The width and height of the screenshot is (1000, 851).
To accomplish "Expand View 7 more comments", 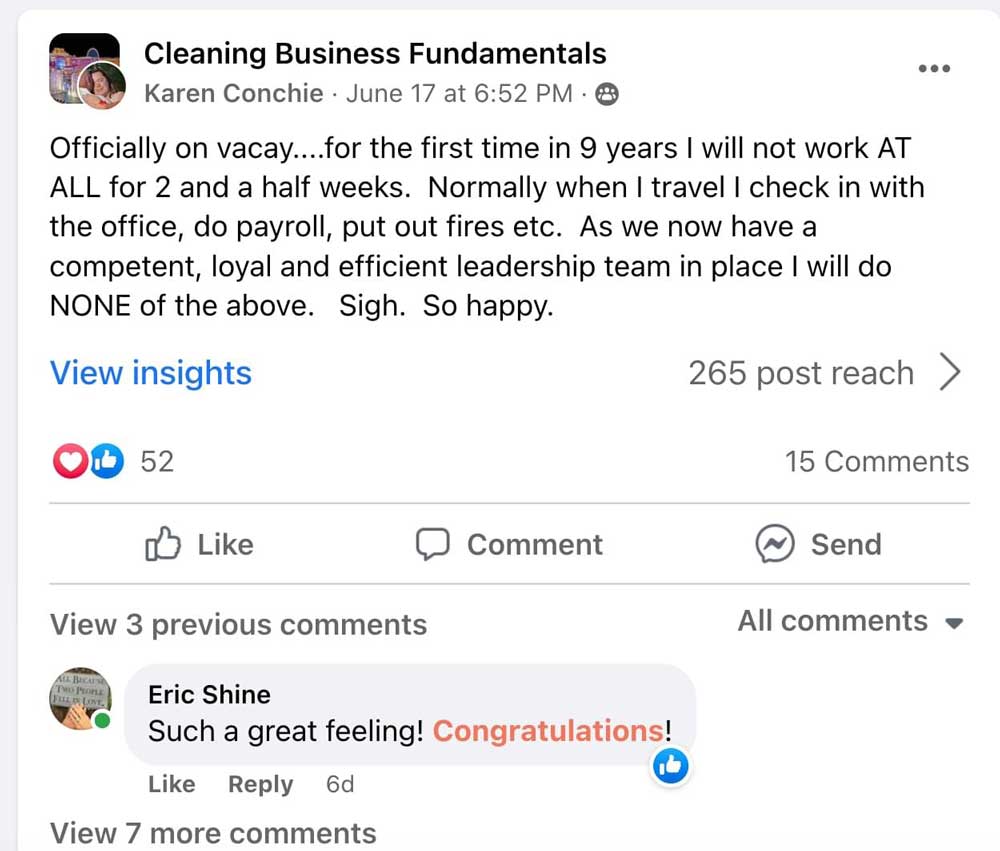I will click(213, 833).
